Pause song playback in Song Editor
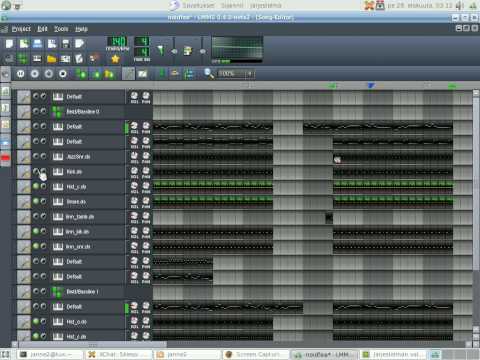Image resolution: width=480 pixels, height=360 pixels. [20, 74]
